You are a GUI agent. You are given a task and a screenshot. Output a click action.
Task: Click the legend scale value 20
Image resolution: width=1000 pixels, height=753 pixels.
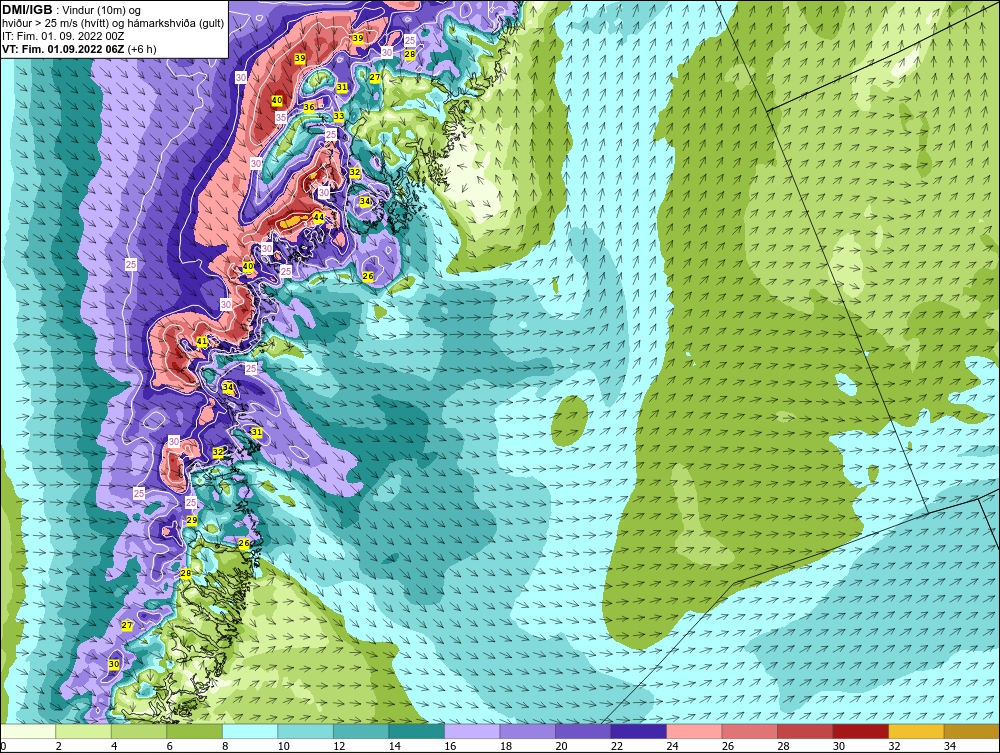click(561, 746)
